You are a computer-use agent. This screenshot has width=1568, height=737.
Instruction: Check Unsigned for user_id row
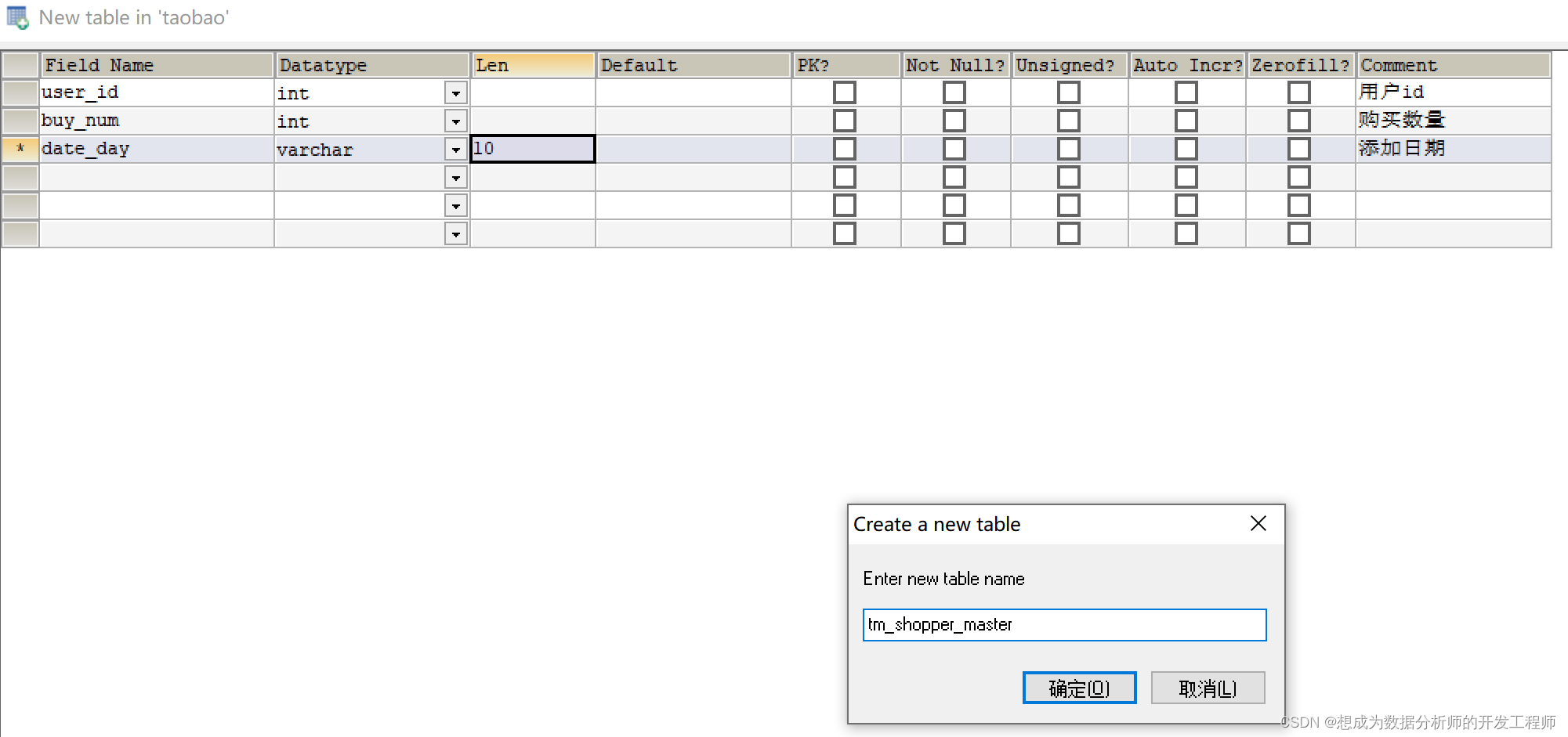coord(1069,92)
